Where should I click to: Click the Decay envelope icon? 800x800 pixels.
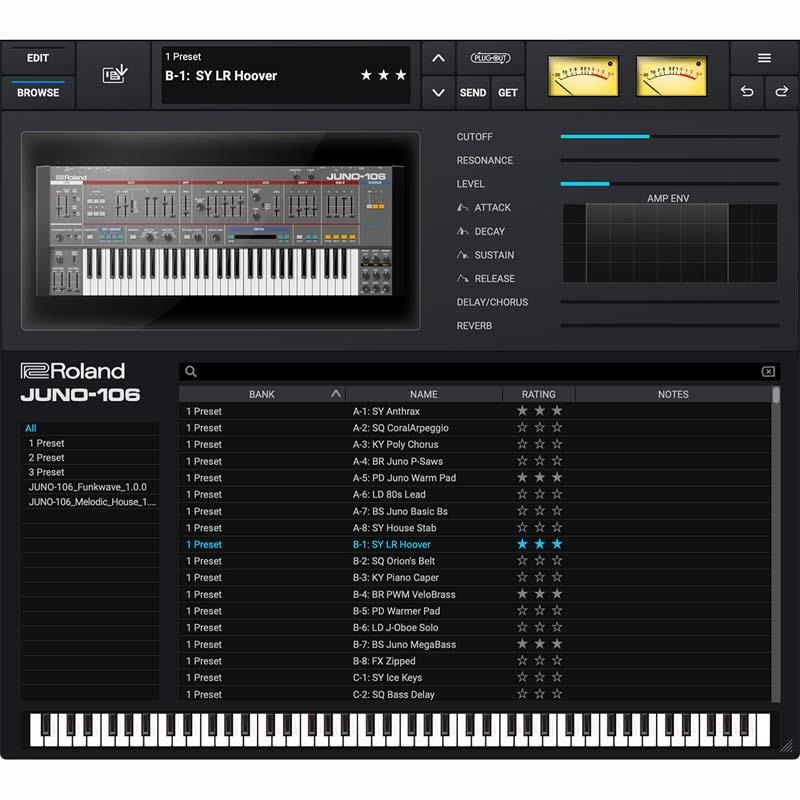[x=463, y=231]
